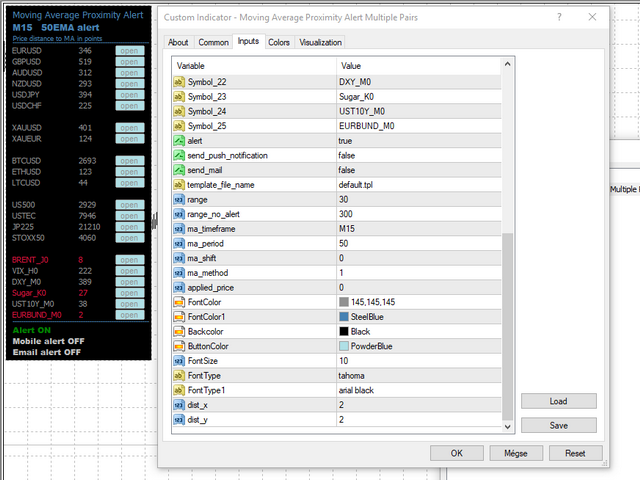Screen dimensions: 640x480
Task: Click the integer icon beside FontSize
Action: (x=179, y=361)
